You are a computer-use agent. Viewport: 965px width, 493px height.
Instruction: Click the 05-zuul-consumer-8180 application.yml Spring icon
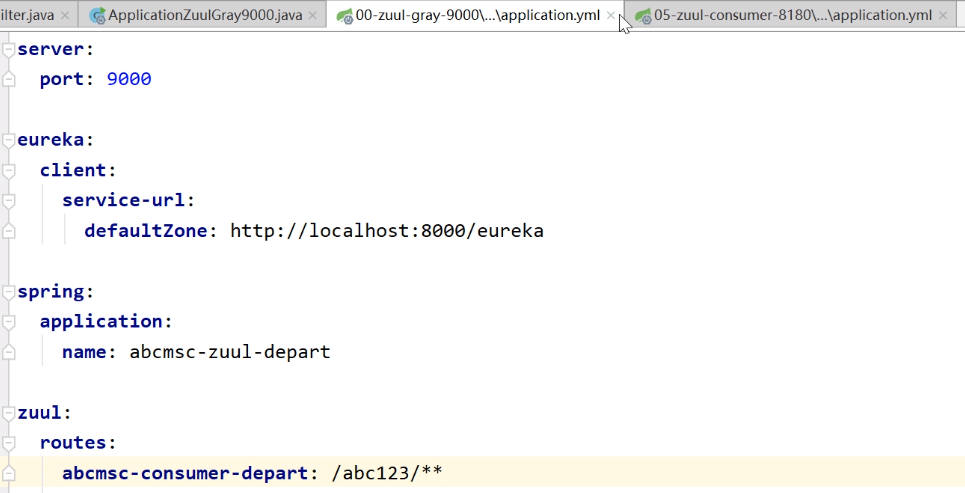coord(643,16)
